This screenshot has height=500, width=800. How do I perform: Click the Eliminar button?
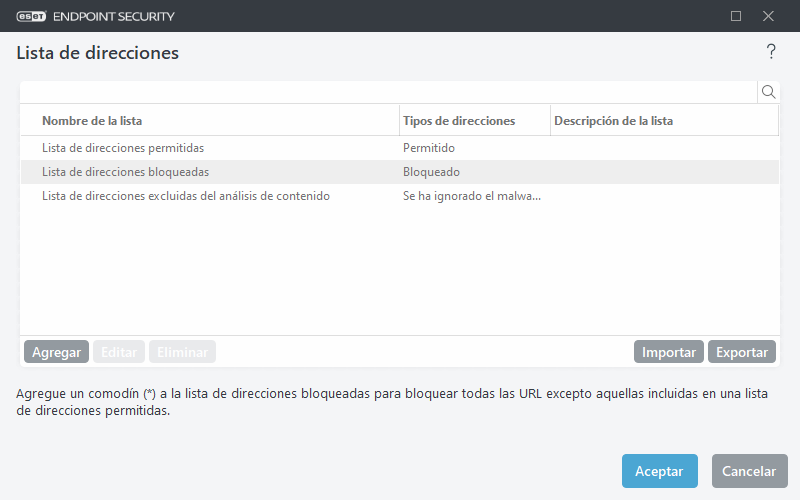pos(182,352)
